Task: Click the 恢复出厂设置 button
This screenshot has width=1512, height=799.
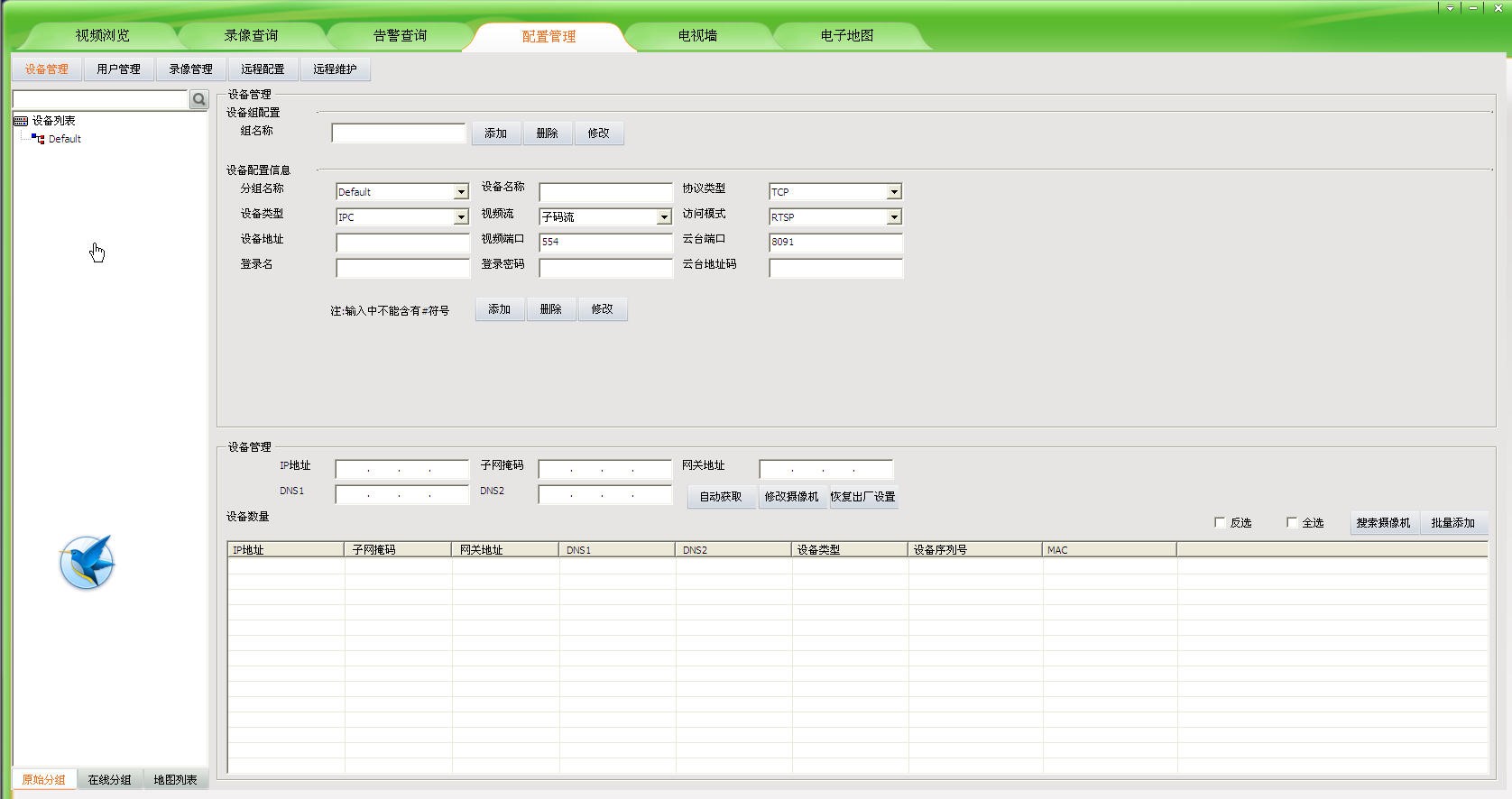Action: pos(862,497)
